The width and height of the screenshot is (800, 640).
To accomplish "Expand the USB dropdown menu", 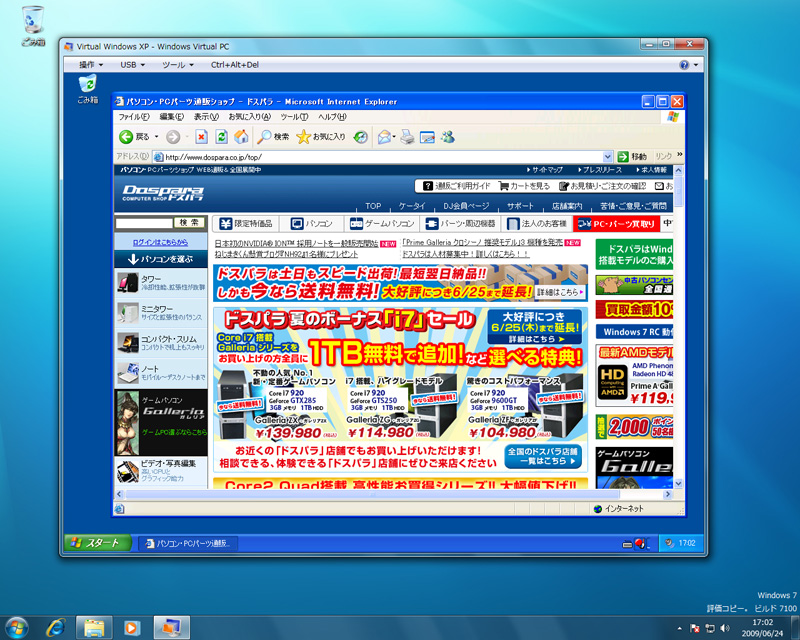I will coord(133,64).
